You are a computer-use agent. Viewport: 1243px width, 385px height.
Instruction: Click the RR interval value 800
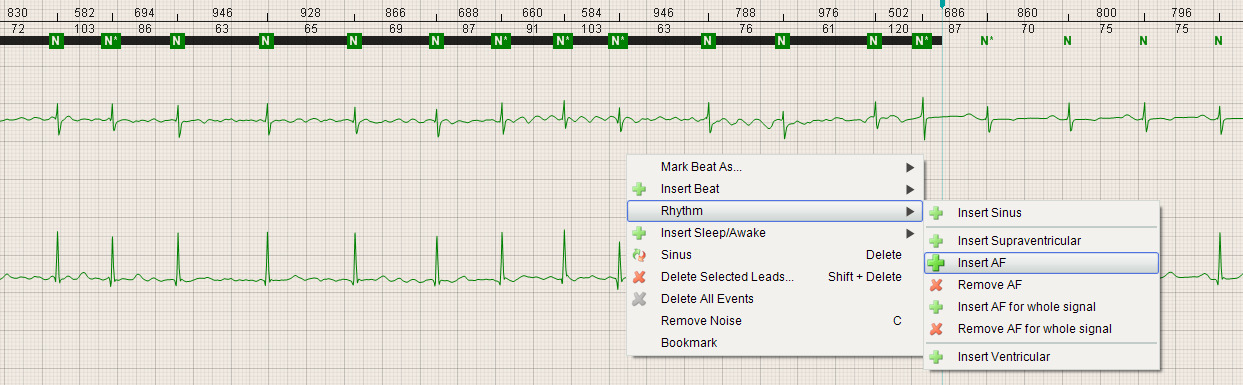(1106, 13)
